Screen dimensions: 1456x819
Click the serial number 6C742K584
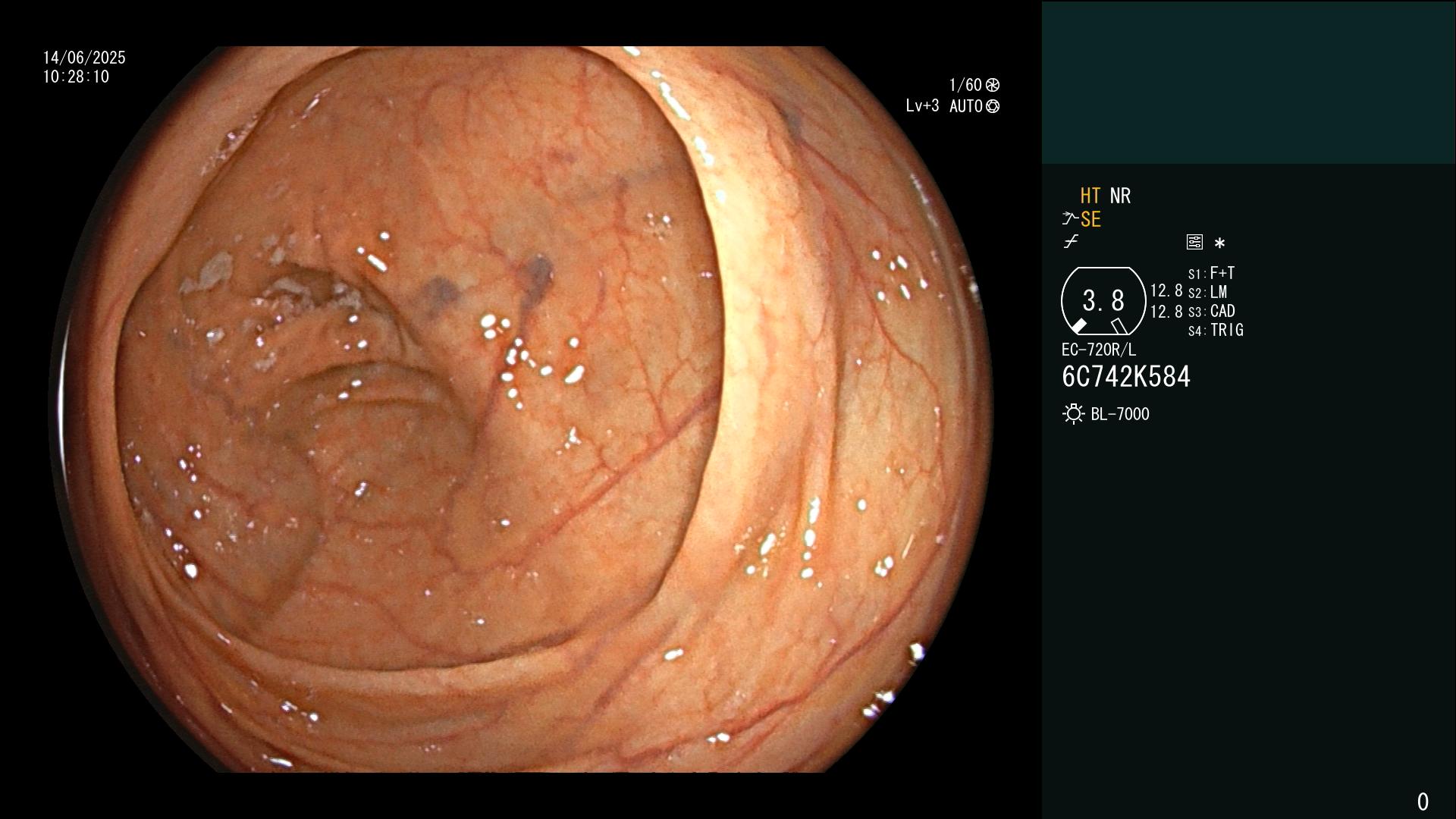tap(1126, 377)
